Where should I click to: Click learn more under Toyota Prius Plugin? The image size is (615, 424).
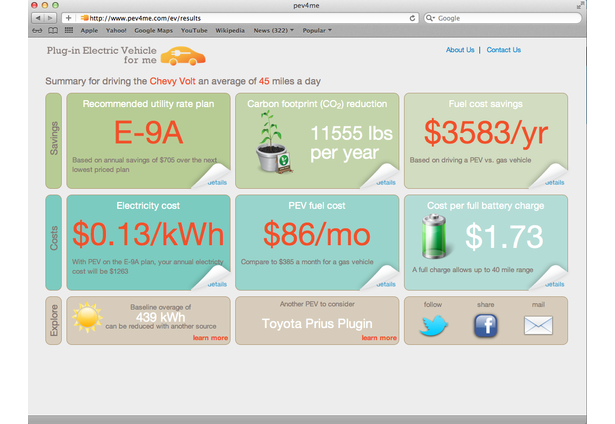tap(379, 338)
